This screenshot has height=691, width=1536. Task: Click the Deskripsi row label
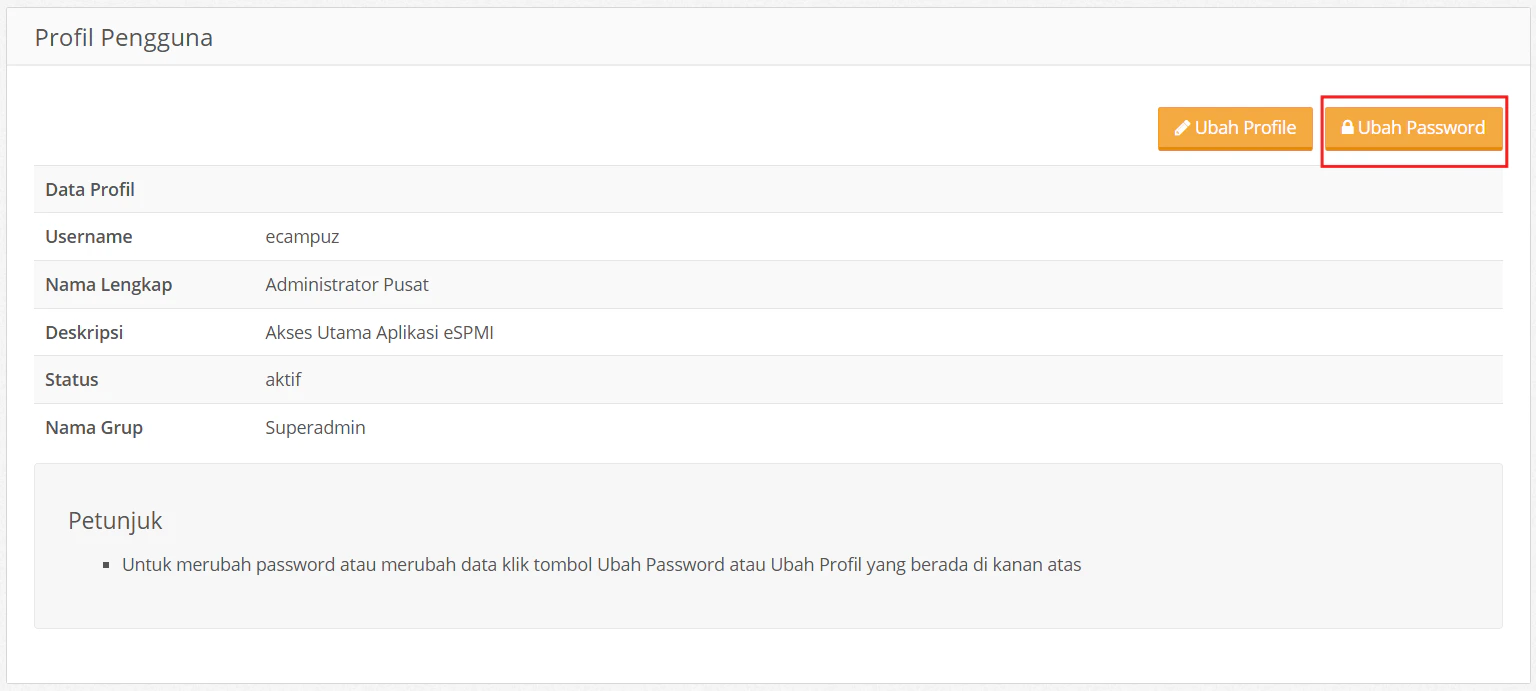pos(83,332)
